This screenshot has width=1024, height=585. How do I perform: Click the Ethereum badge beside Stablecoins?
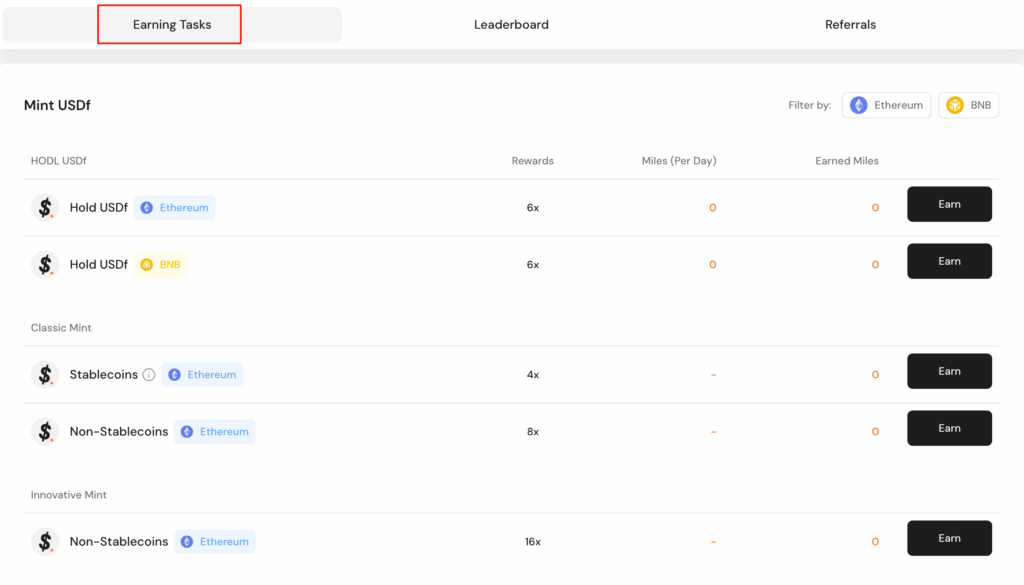[202, 375]
